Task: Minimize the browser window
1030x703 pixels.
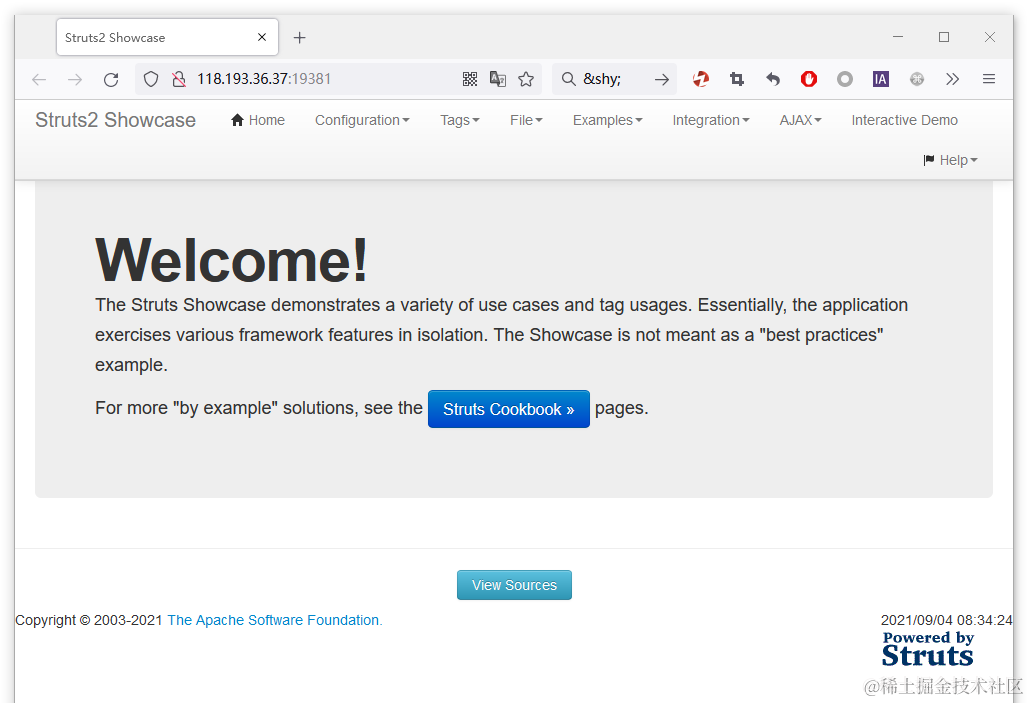Action: point(898,37)
